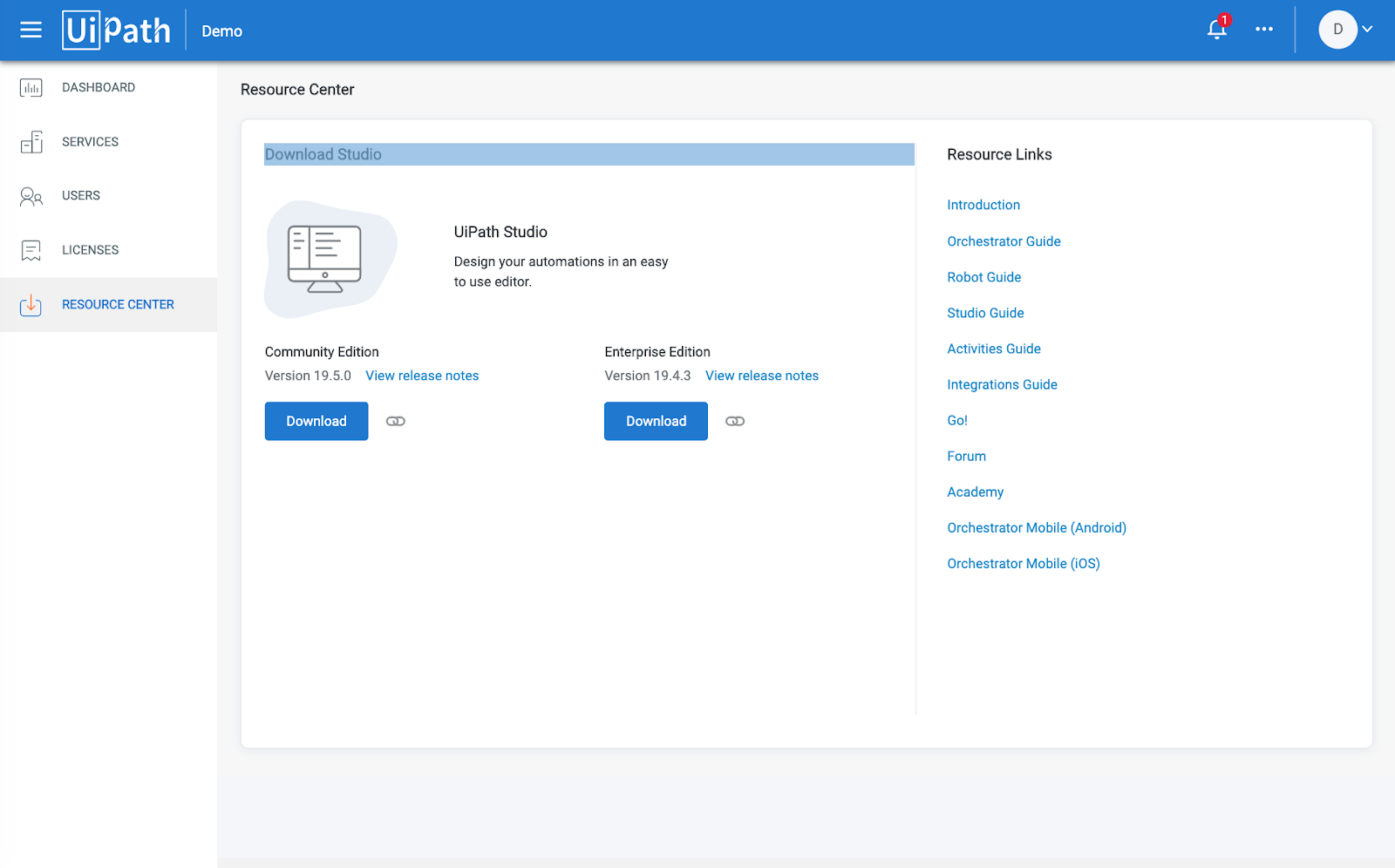
Task: Click the UiPath logo
Action: [117, 30]
